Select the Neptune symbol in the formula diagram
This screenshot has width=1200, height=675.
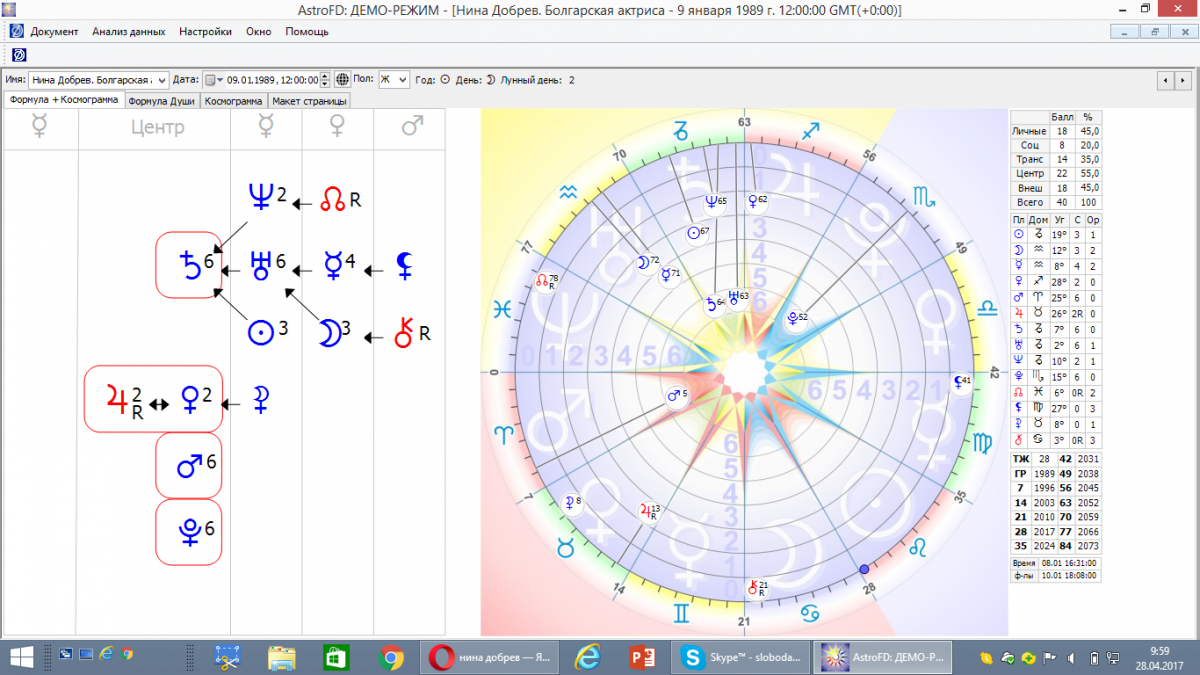click(260, 197)
